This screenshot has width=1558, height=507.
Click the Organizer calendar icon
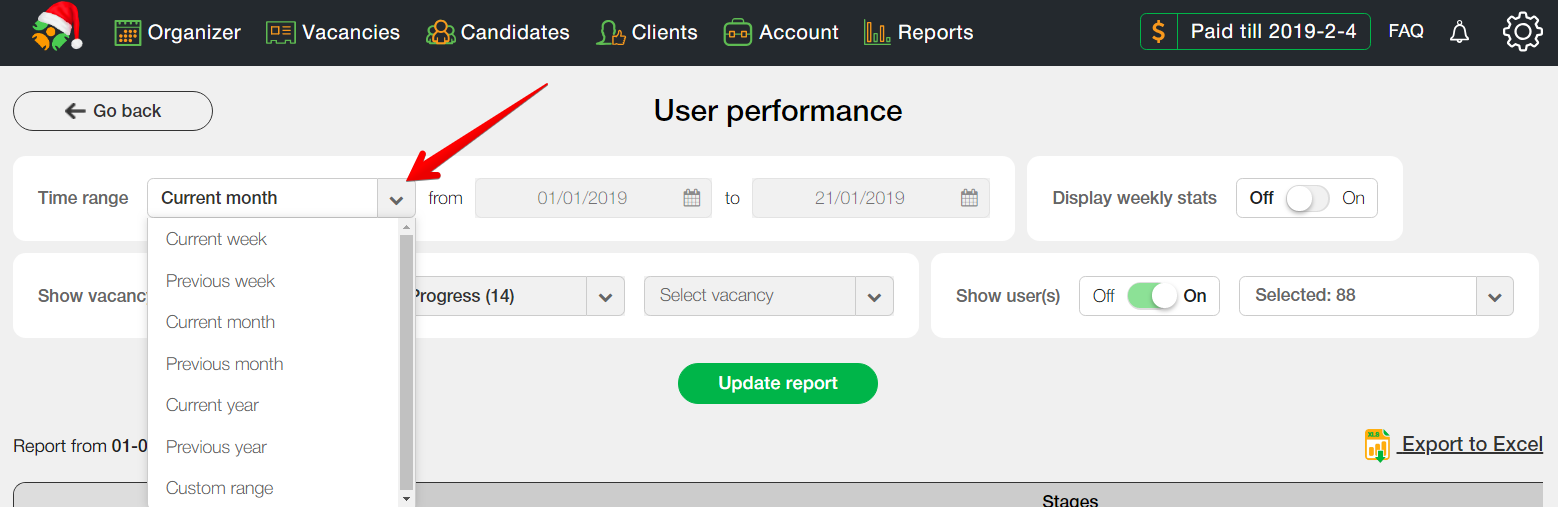point(127,33)
